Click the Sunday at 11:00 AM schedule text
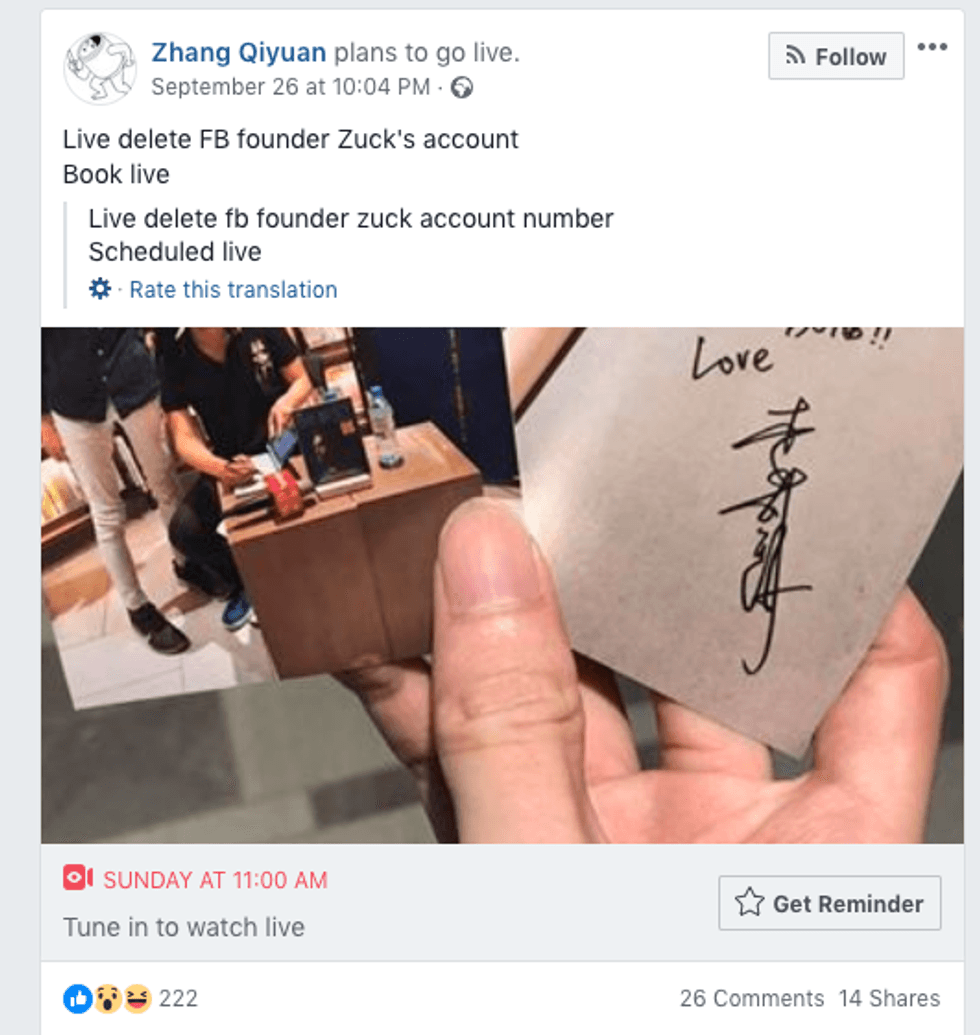This screenshot has height=1035, width=980. coord(215,880)
